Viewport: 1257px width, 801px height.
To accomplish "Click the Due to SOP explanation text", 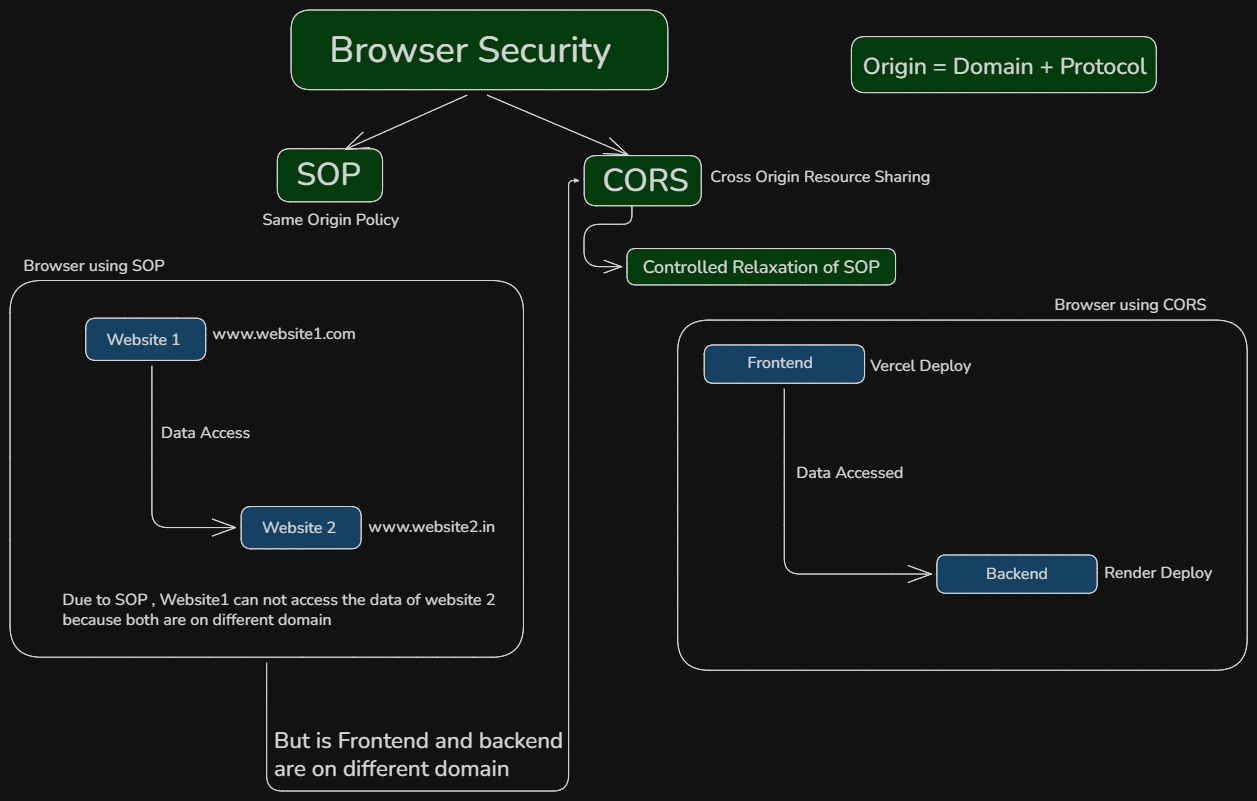I will tap(279, 610).
